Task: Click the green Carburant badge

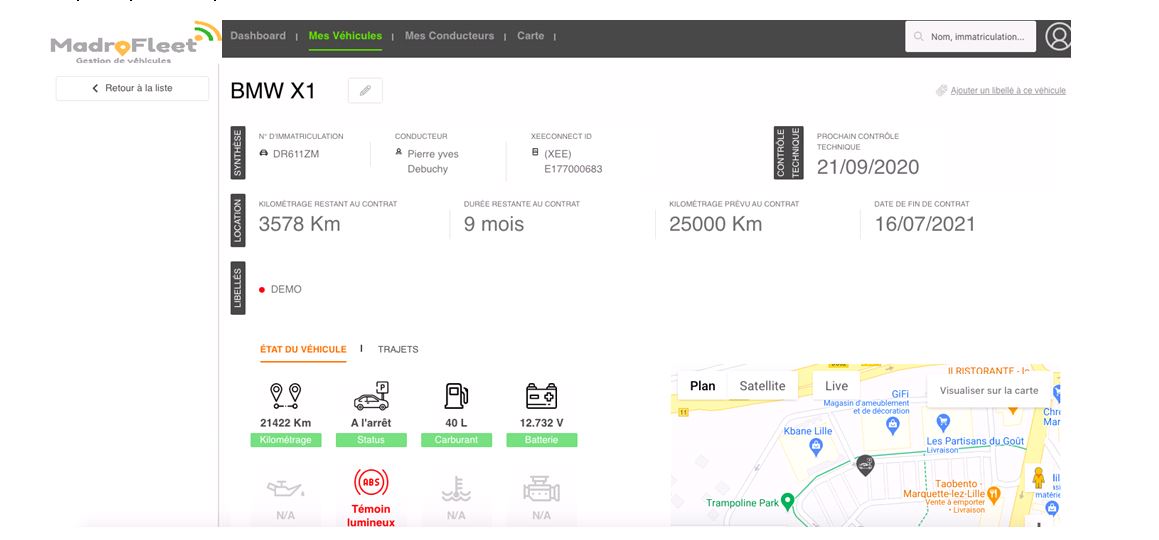Action: (x=456, y=440)
